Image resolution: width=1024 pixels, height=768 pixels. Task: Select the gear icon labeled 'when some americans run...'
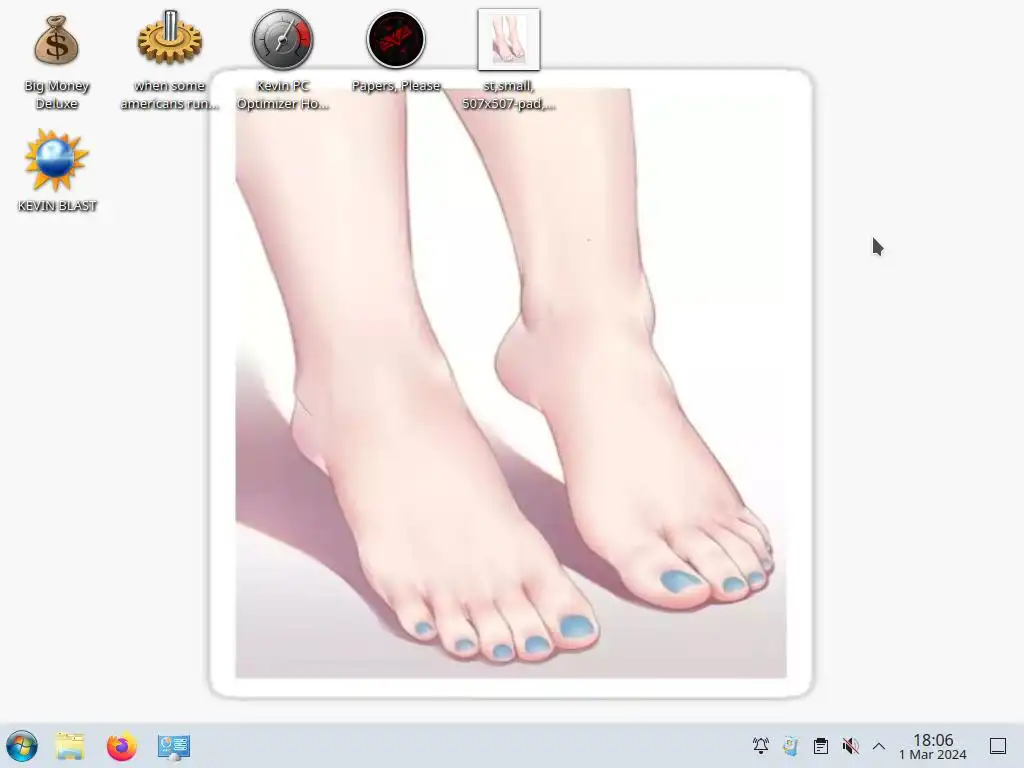170,37
